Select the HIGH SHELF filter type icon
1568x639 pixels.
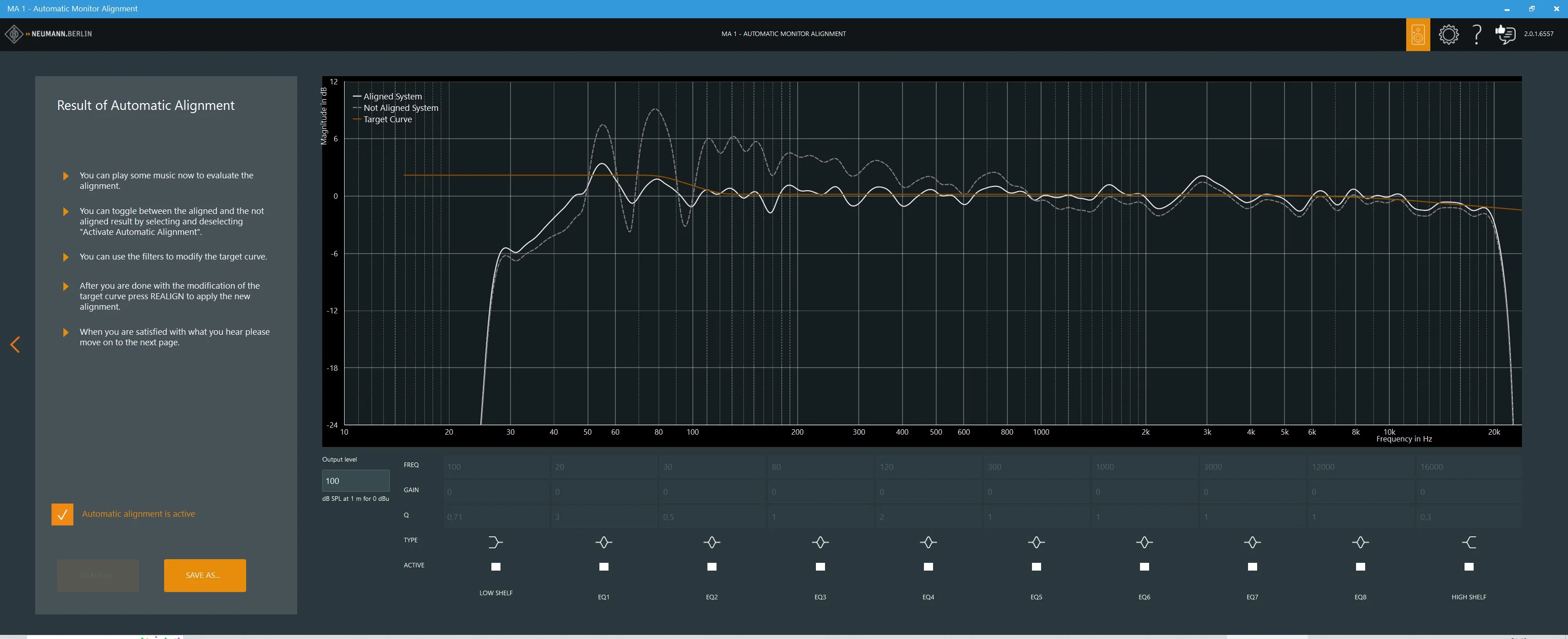pyautogui.click(x=1469, y=542)
